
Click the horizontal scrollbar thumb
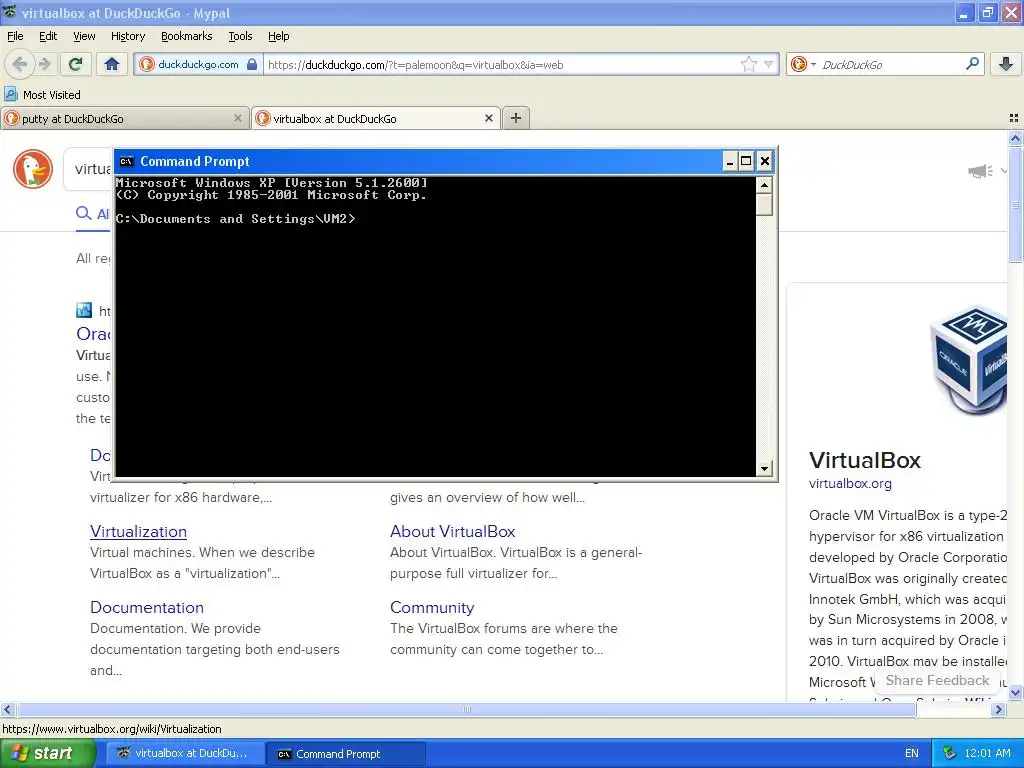click(x=466, y=709)
